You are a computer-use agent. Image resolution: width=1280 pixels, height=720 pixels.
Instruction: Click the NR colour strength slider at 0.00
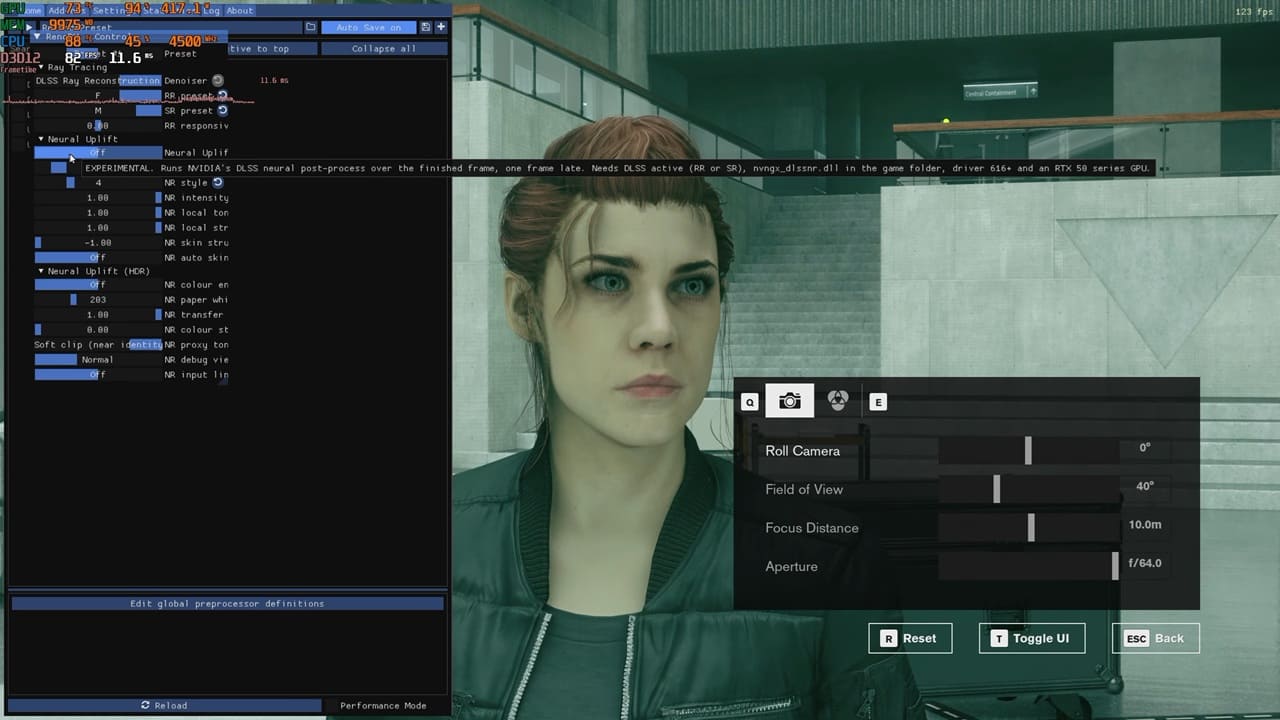97,330
